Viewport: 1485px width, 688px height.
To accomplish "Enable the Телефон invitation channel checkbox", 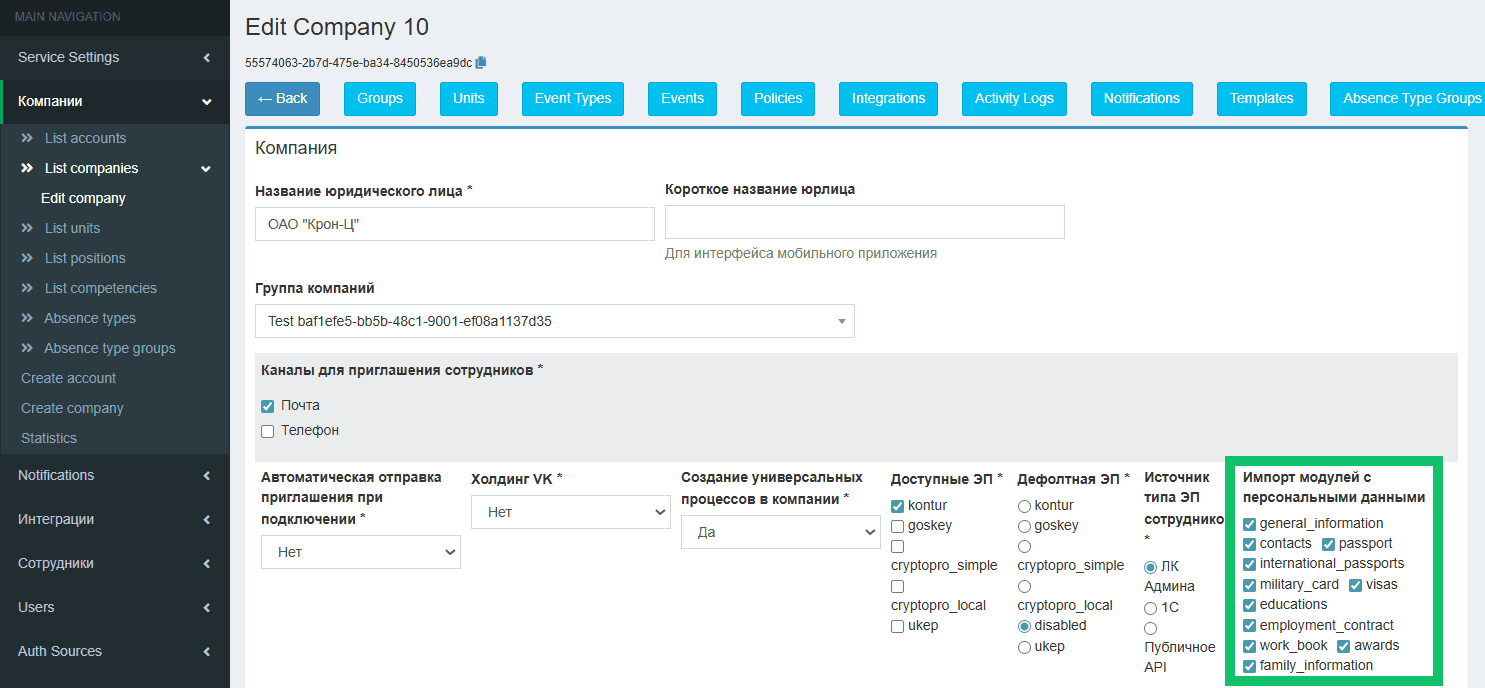I will tap(267, 431).
